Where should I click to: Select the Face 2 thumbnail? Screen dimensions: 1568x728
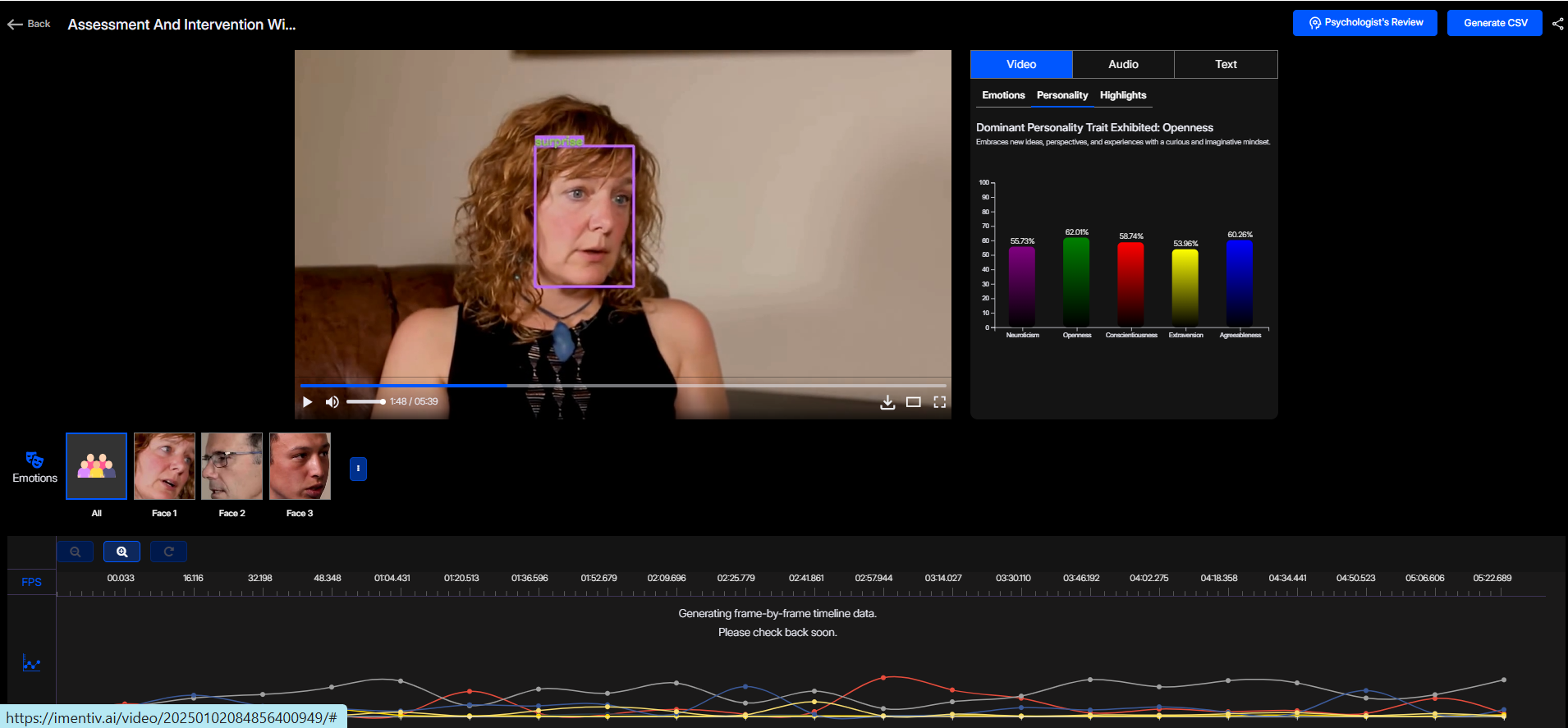point(232,466)
